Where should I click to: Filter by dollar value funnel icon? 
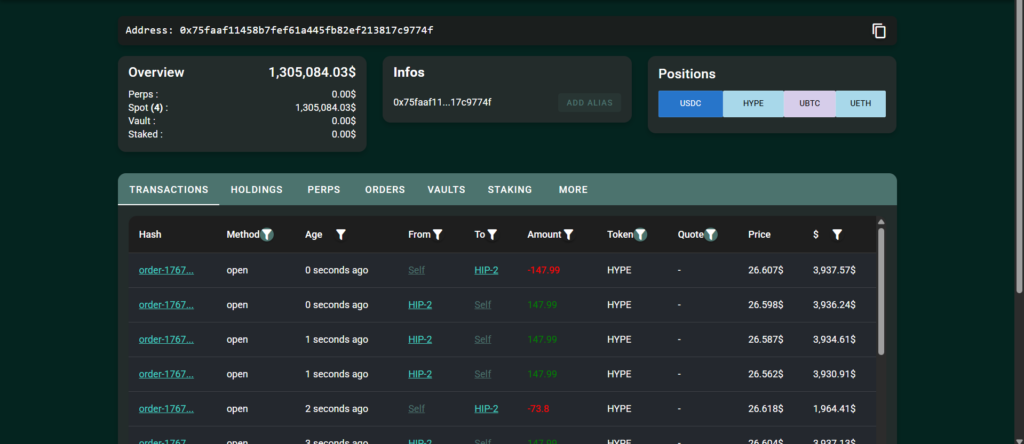[837, 235]
